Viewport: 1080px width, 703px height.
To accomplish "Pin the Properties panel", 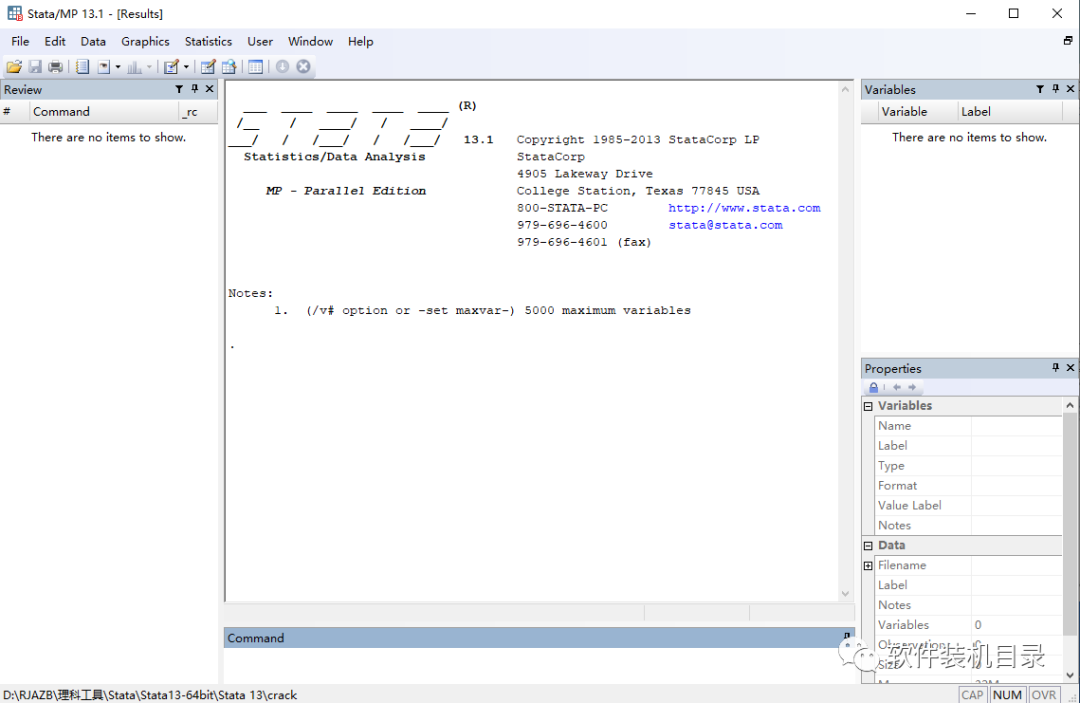I will tap(1056, 368).
